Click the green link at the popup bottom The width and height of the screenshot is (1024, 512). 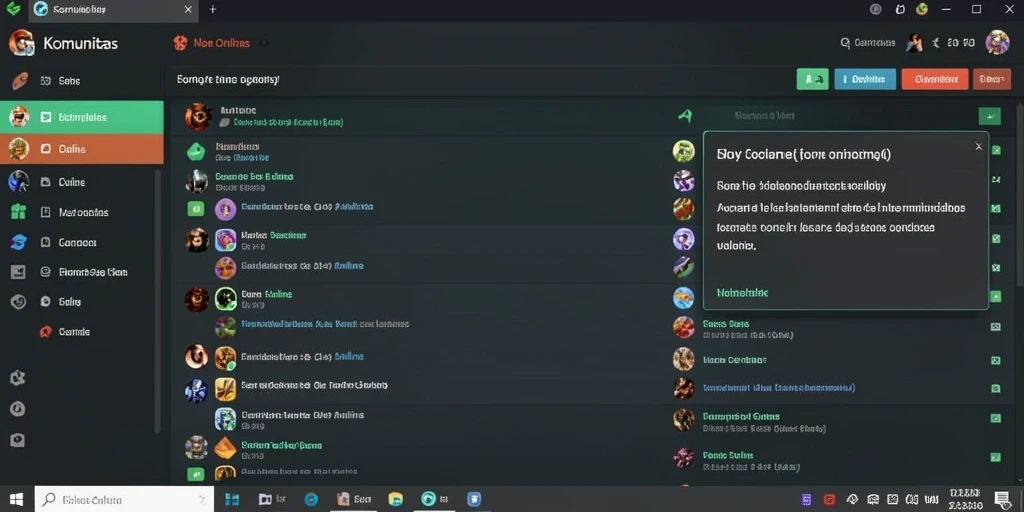(742, 293)
